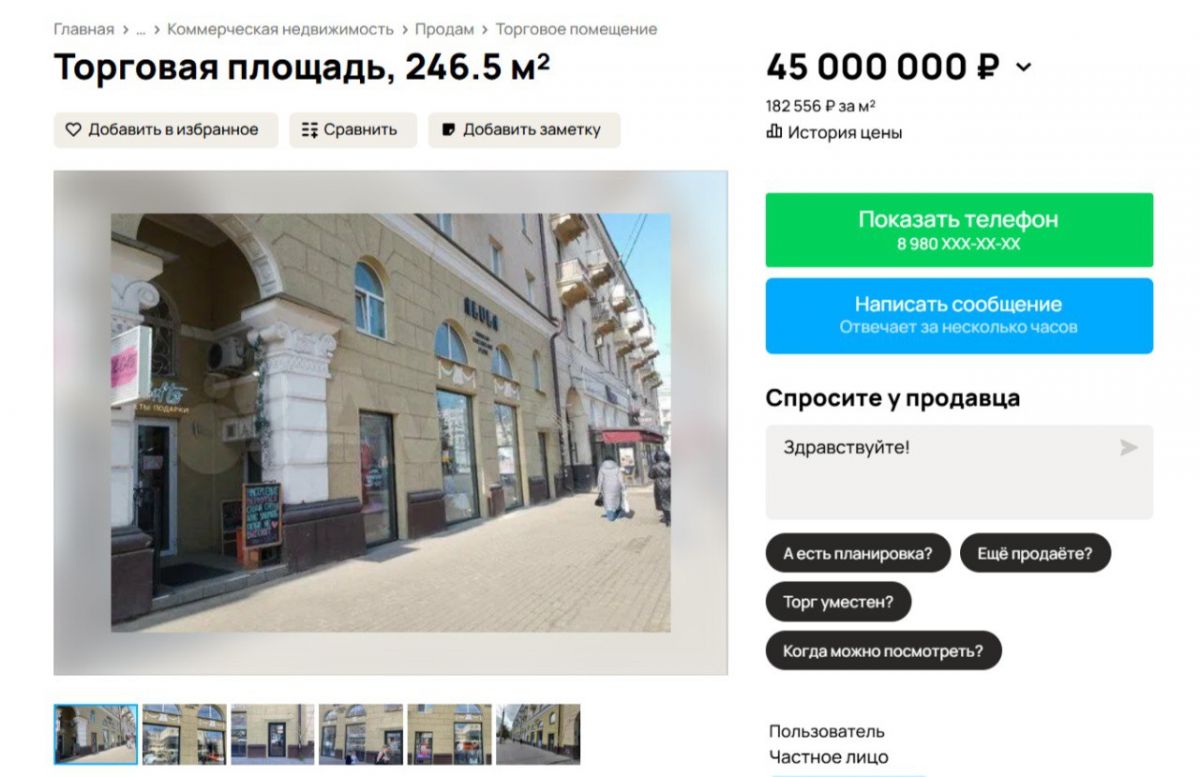The height and width of the screenshot is (777, 1200).
Task: Click the send arrow in message box
Action: coord(1129,447)
